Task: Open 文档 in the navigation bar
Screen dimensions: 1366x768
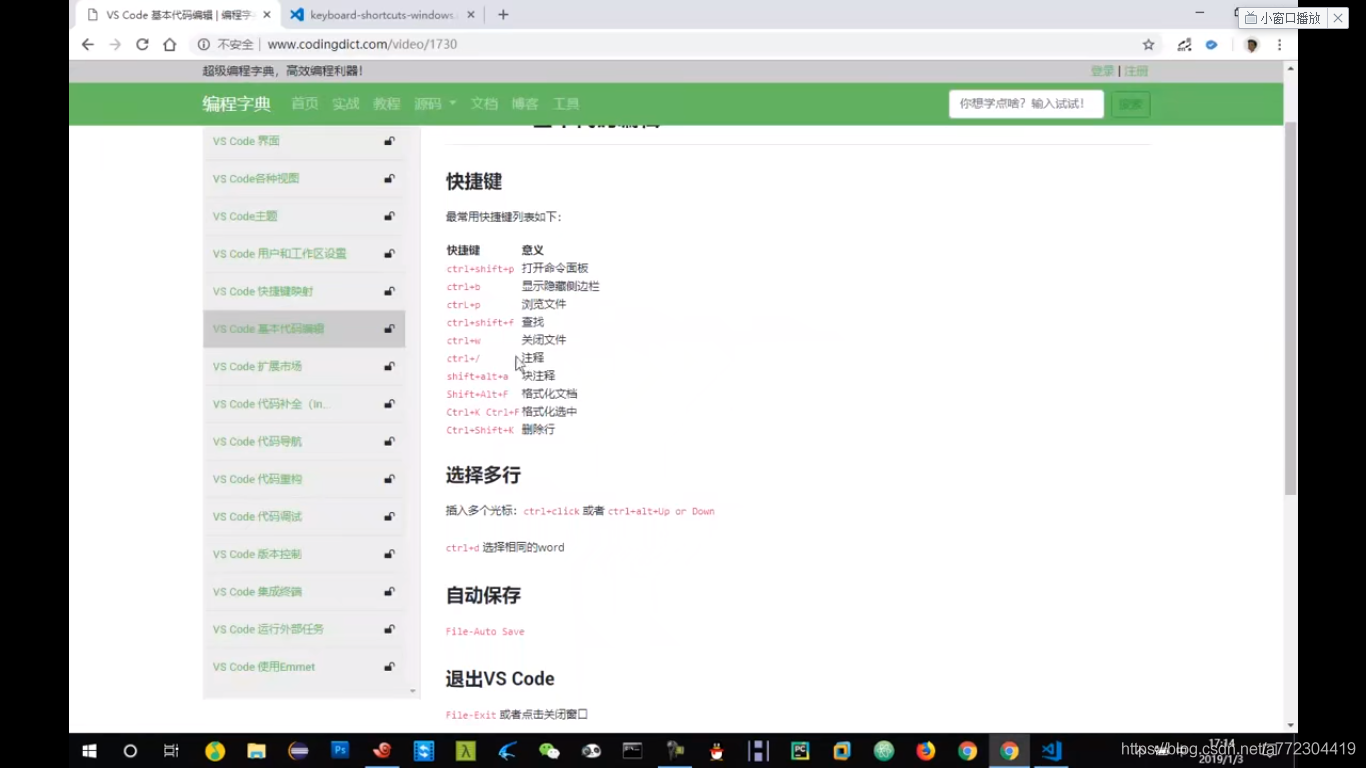Action: pyautogui.click(x=484, y=104)
